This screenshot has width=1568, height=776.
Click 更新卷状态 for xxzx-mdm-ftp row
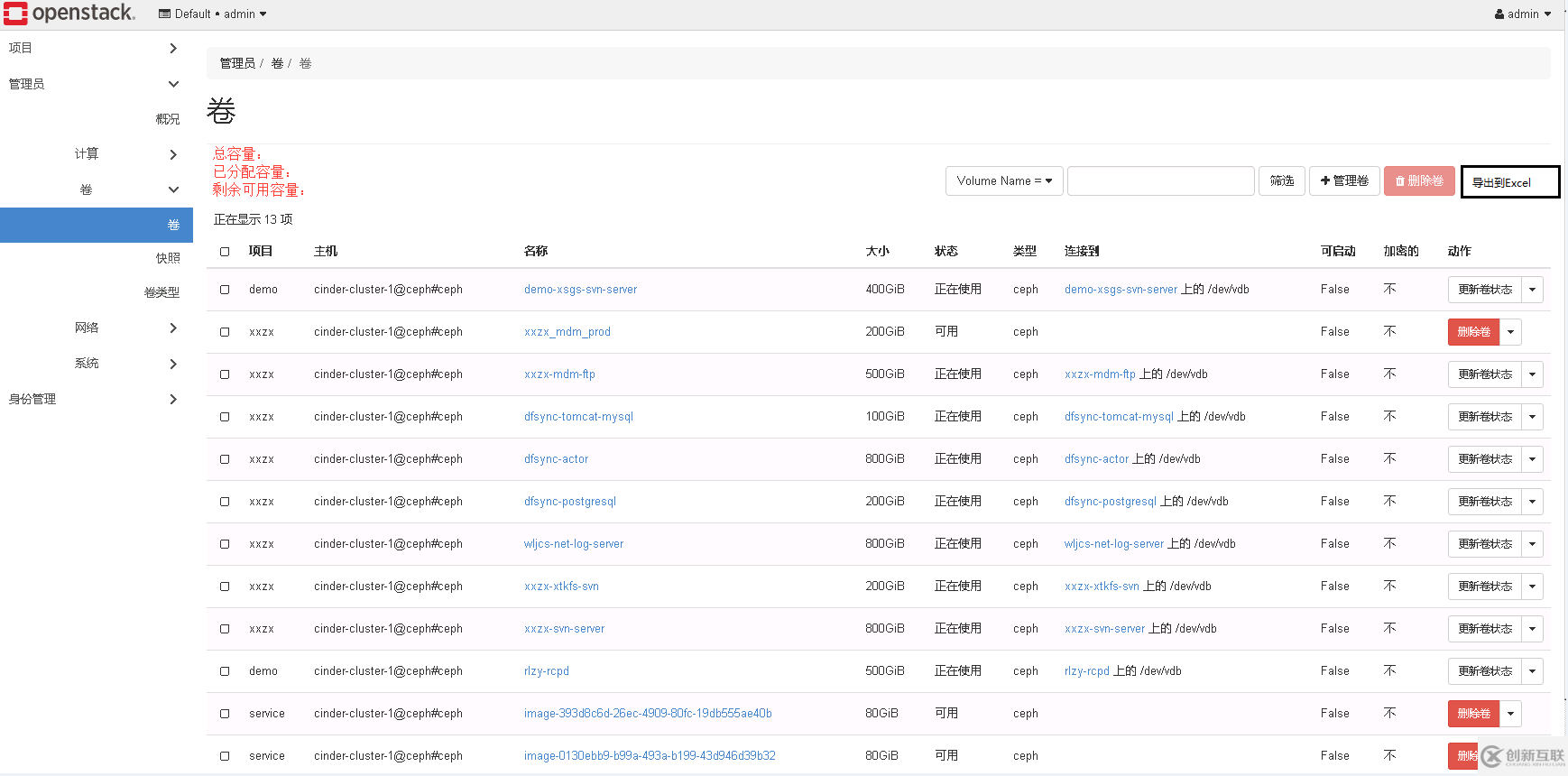pos(1485,374)
